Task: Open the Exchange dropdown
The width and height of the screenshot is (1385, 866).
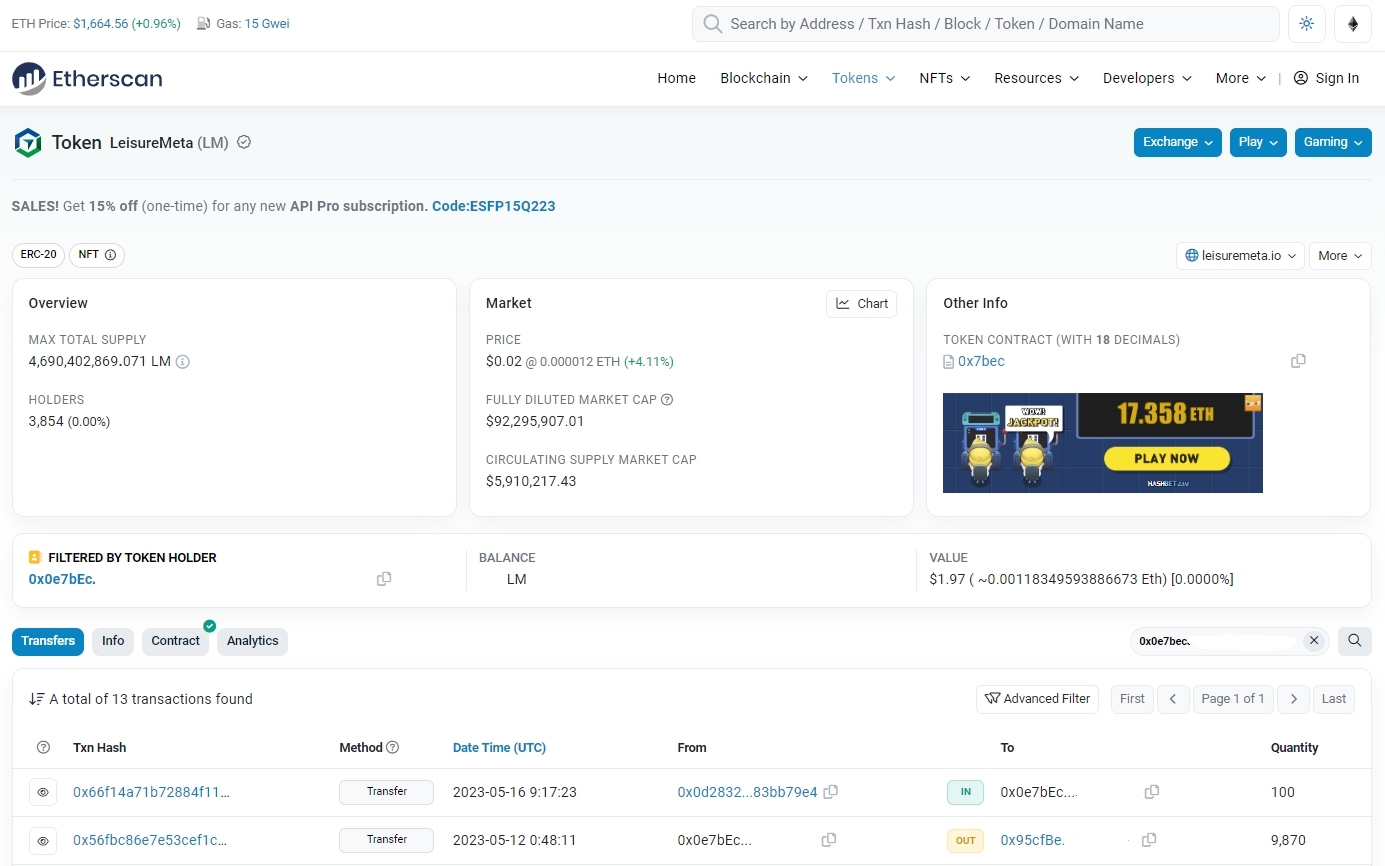Action: tap(1178, 142)
